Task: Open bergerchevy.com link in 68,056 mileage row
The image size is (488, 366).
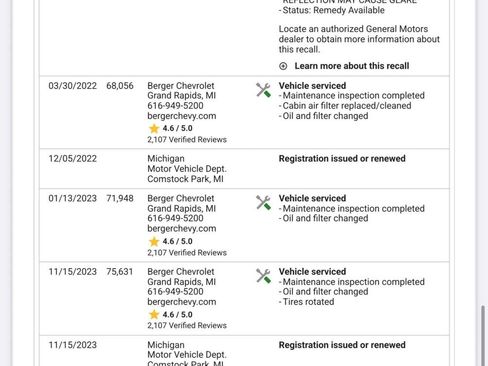Action: pos(182,116)
